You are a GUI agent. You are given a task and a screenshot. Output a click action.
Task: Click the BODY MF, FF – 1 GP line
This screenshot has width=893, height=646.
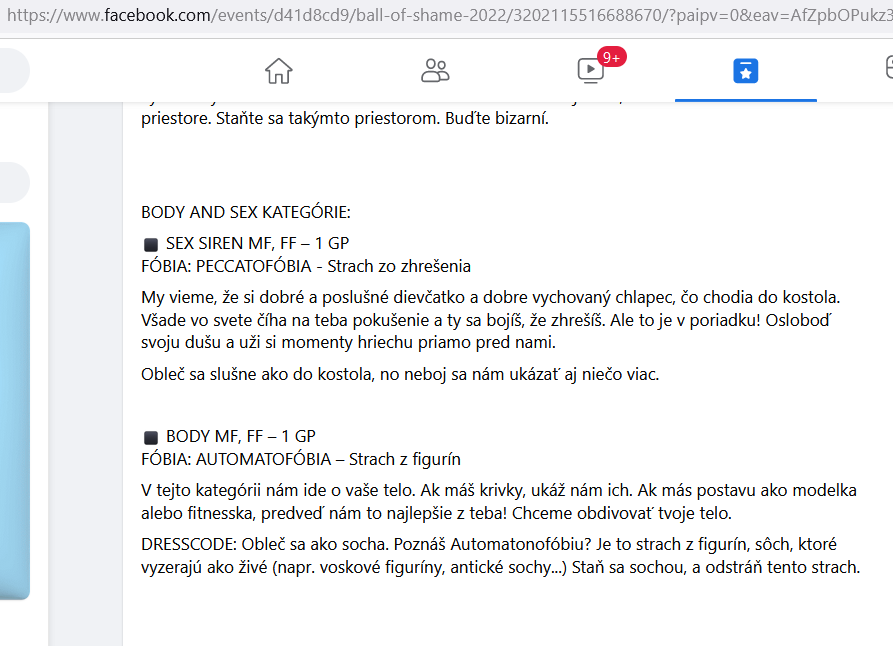tap(241, 436)
